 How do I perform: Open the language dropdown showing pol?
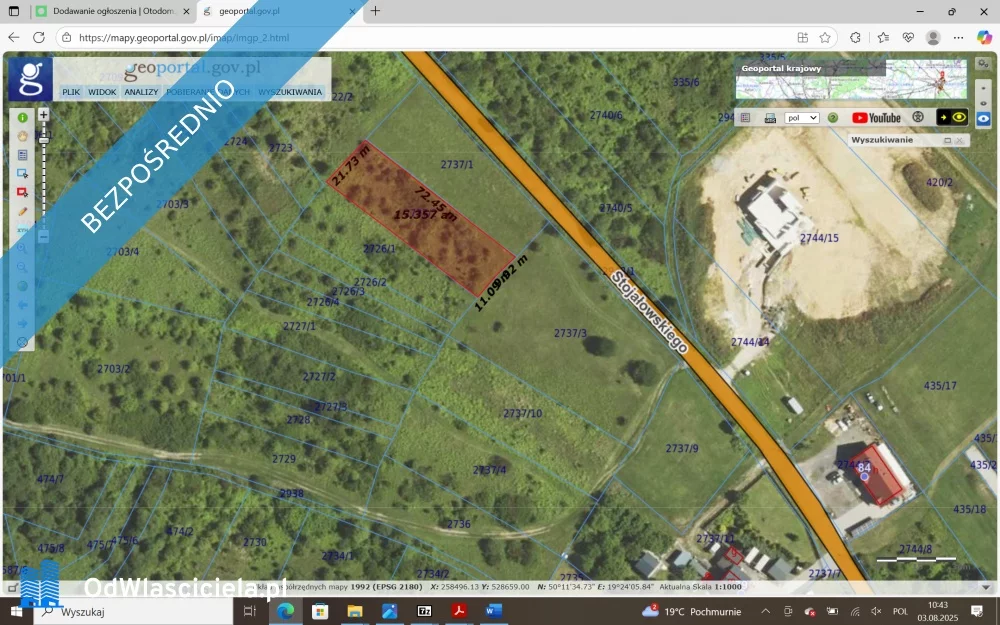click(x=802, y=118)
